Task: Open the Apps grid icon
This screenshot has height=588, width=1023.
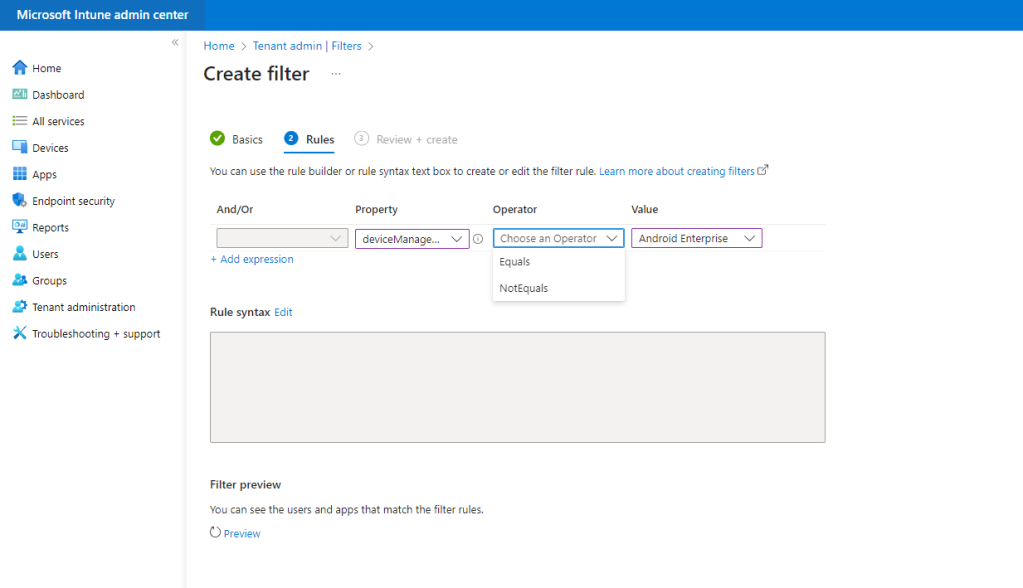Action: pos(19,174)
